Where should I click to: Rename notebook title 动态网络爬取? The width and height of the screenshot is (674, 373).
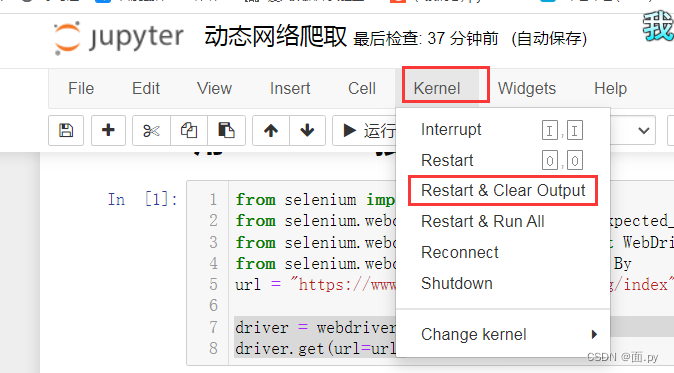point(276,36)
